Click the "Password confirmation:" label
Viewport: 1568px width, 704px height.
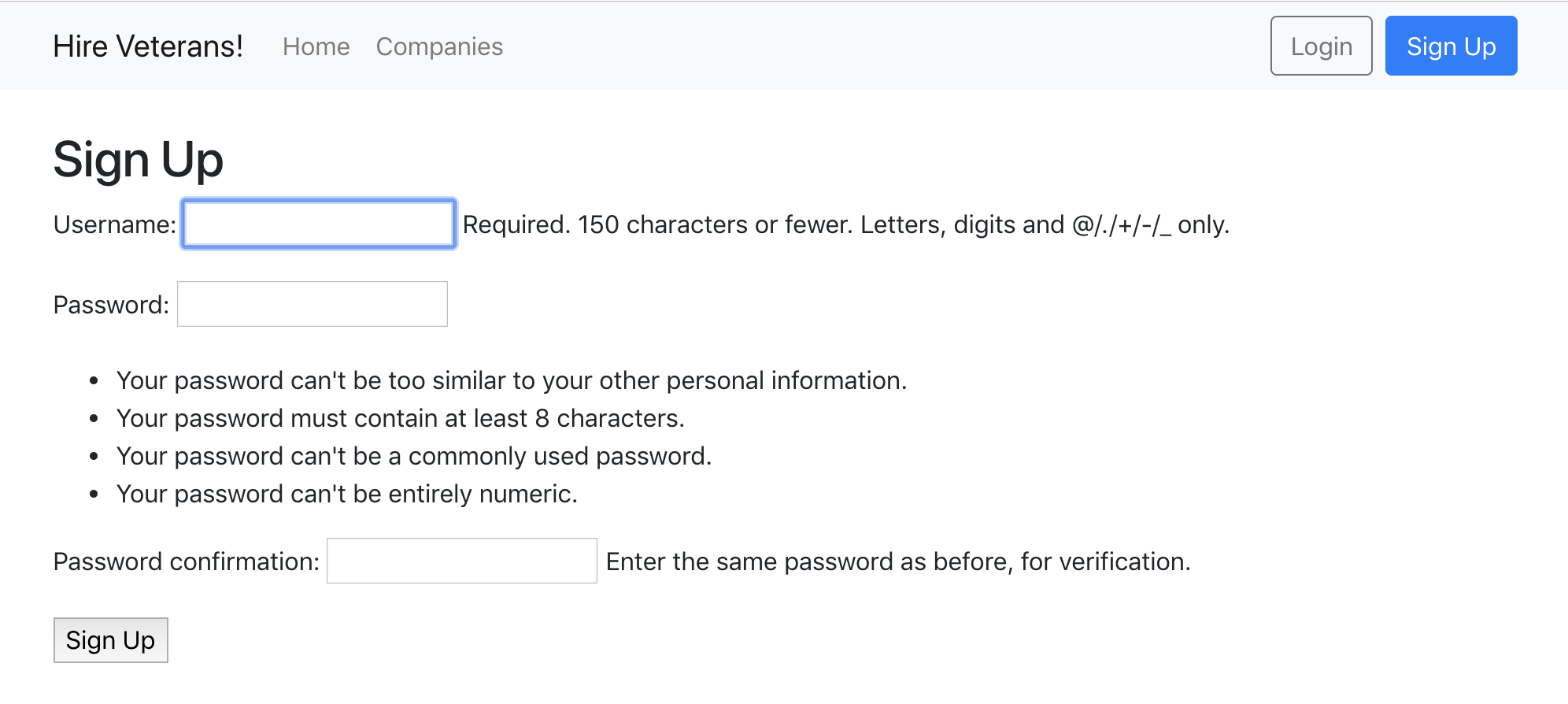point(187,561)
